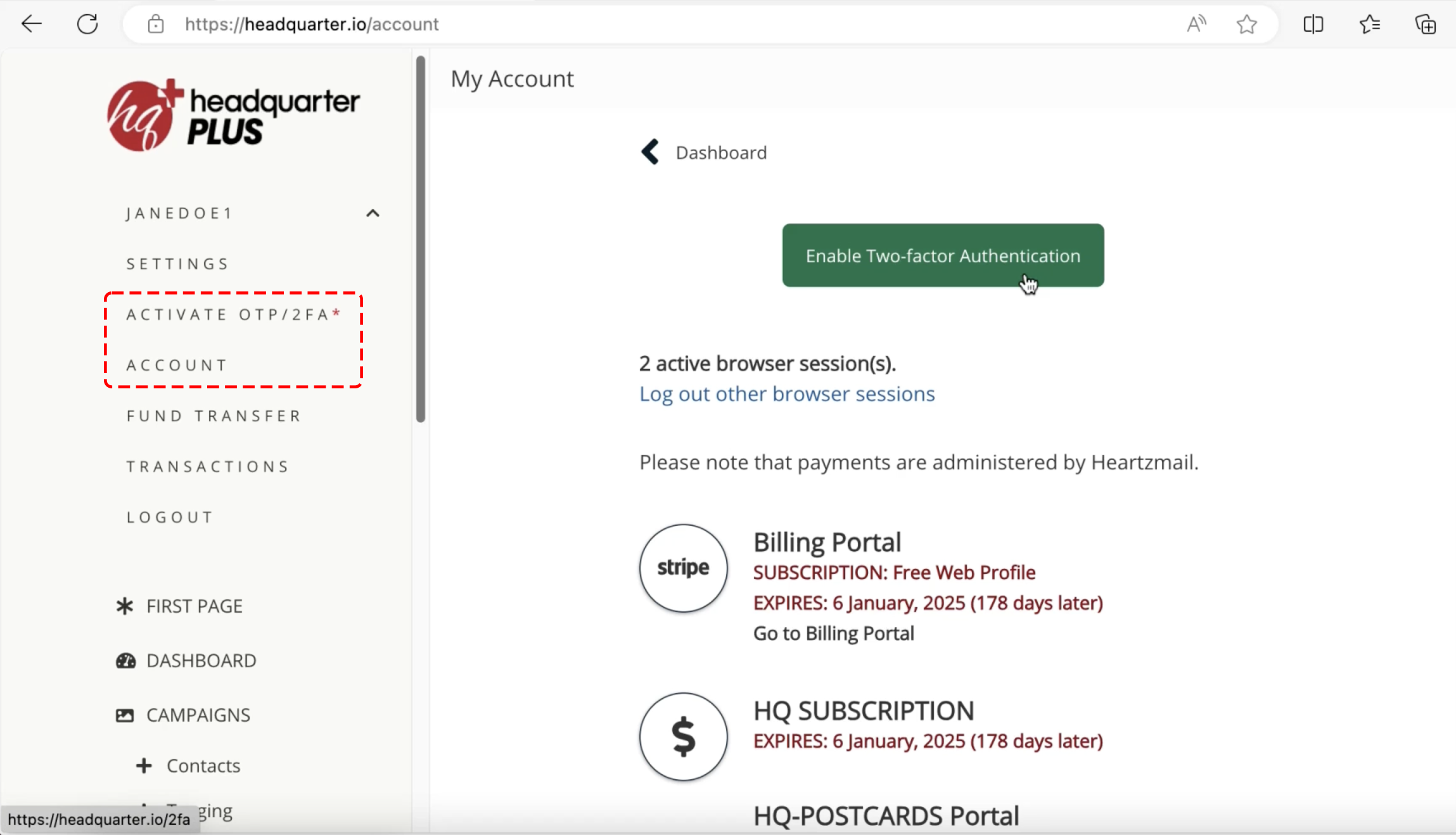Go back via Dashboard chevron arrow
1456x835 pixels.
pyautogui.click(x=650, y=152)
